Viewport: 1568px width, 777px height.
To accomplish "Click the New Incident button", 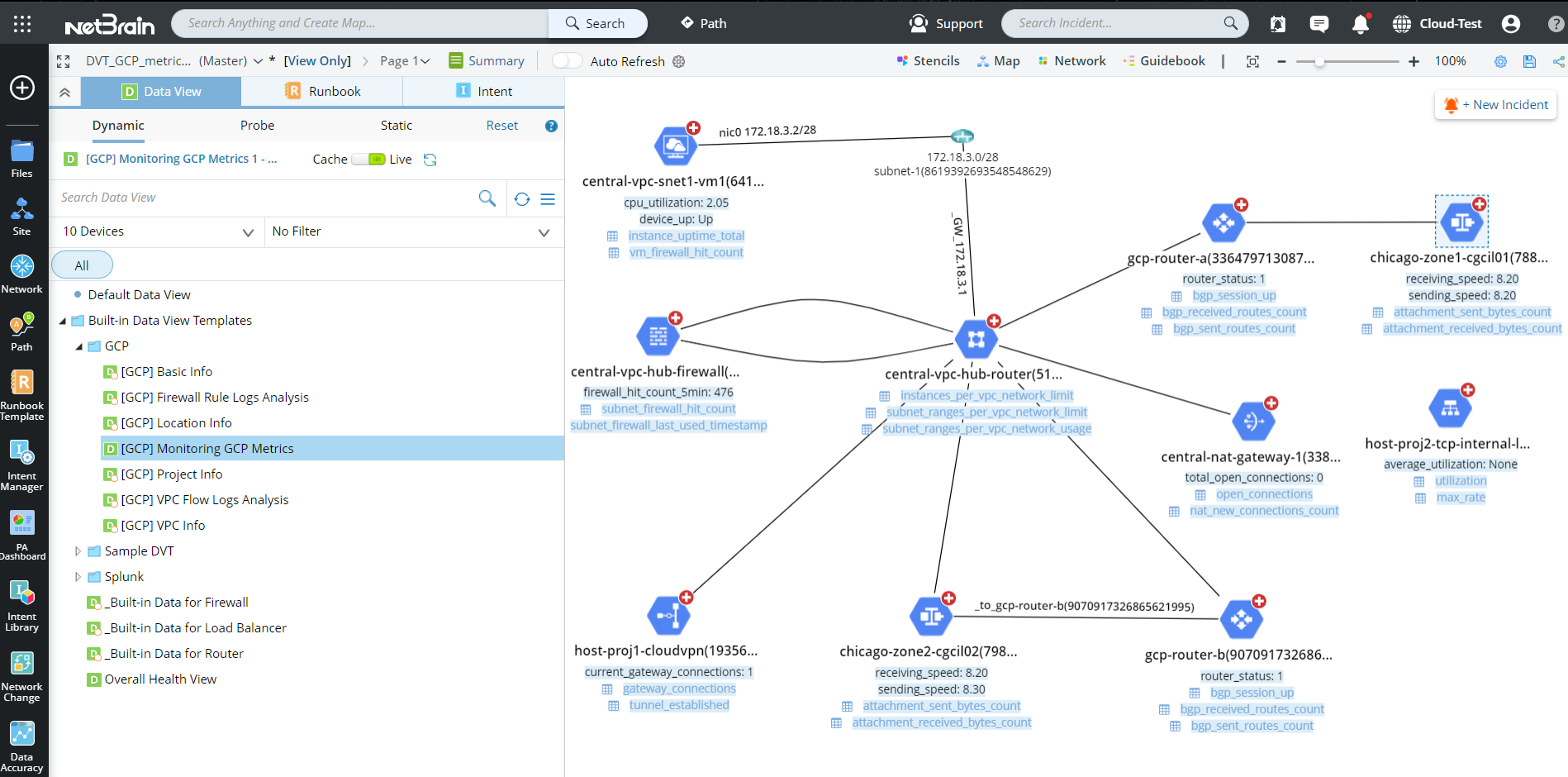I will pos(1494,104).
